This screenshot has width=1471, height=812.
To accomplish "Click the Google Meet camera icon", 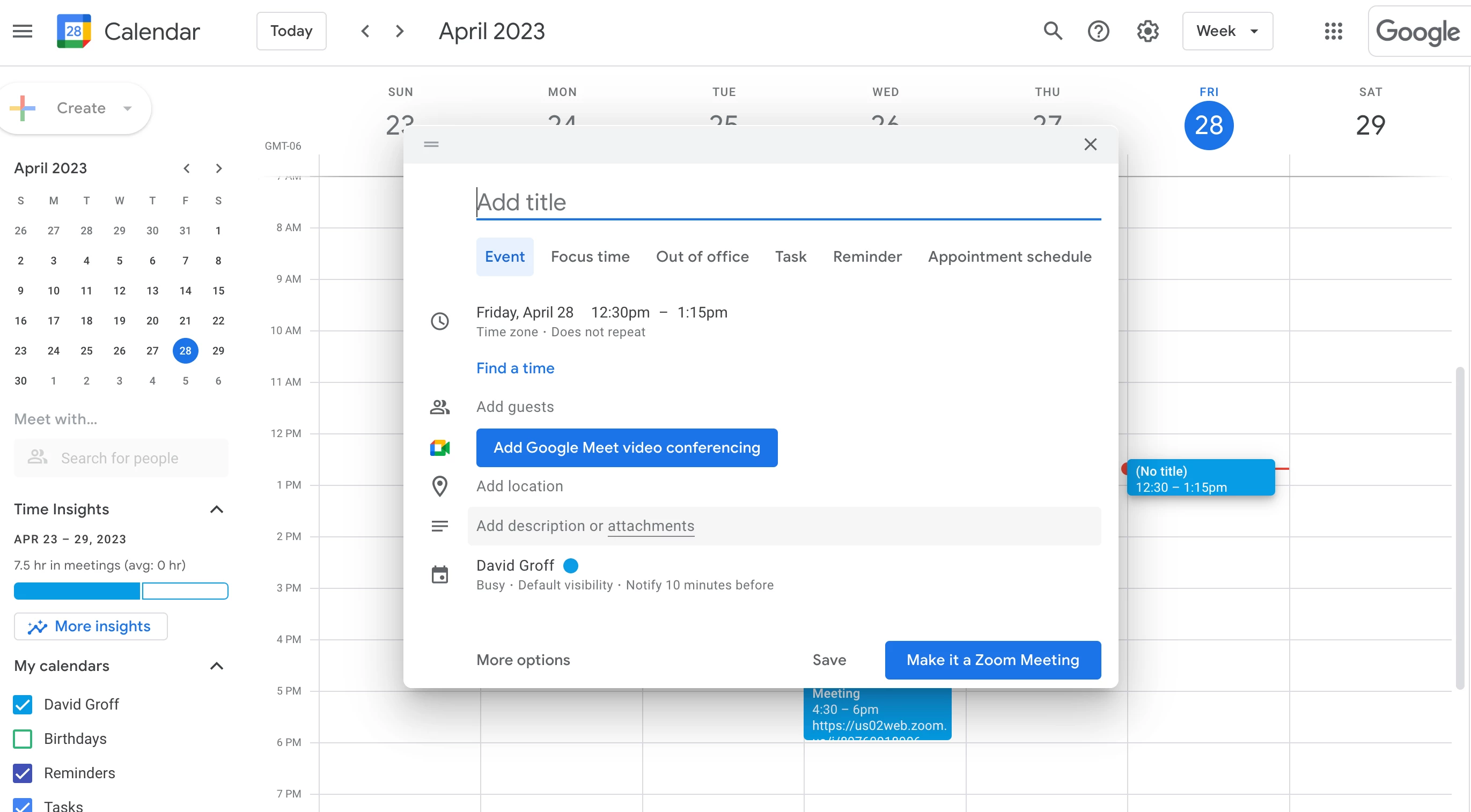I will pos(440,448).
